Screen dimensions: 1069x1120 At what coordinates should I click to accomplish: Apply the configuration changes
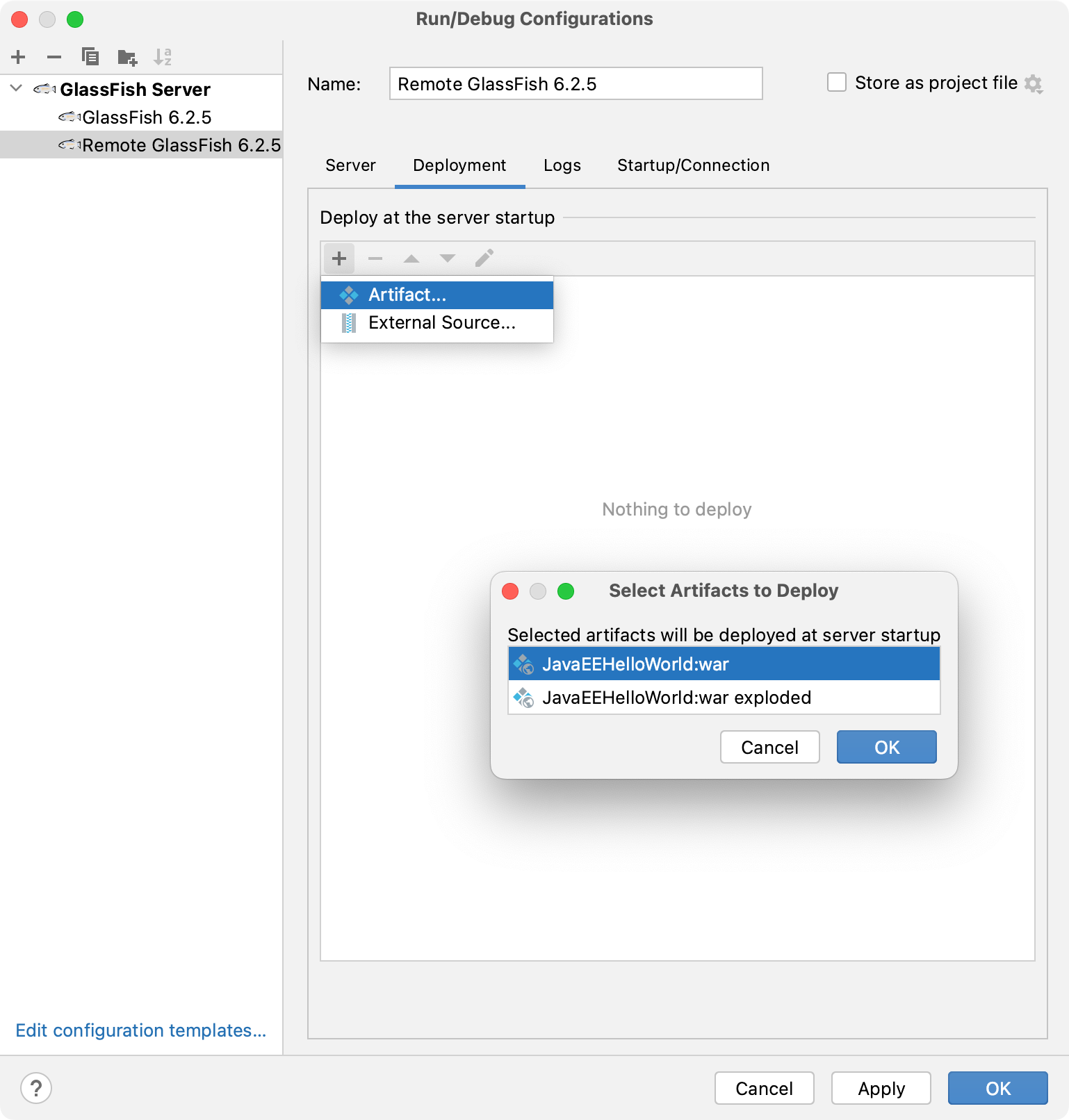point(881,1088)
